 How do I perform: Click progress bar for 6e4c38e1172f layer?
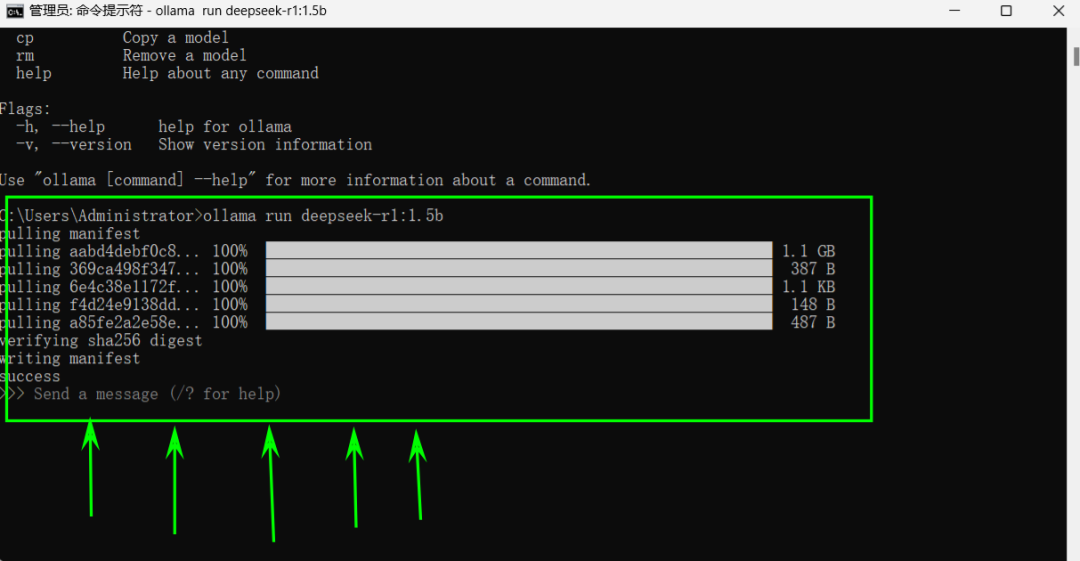point(519,286)
